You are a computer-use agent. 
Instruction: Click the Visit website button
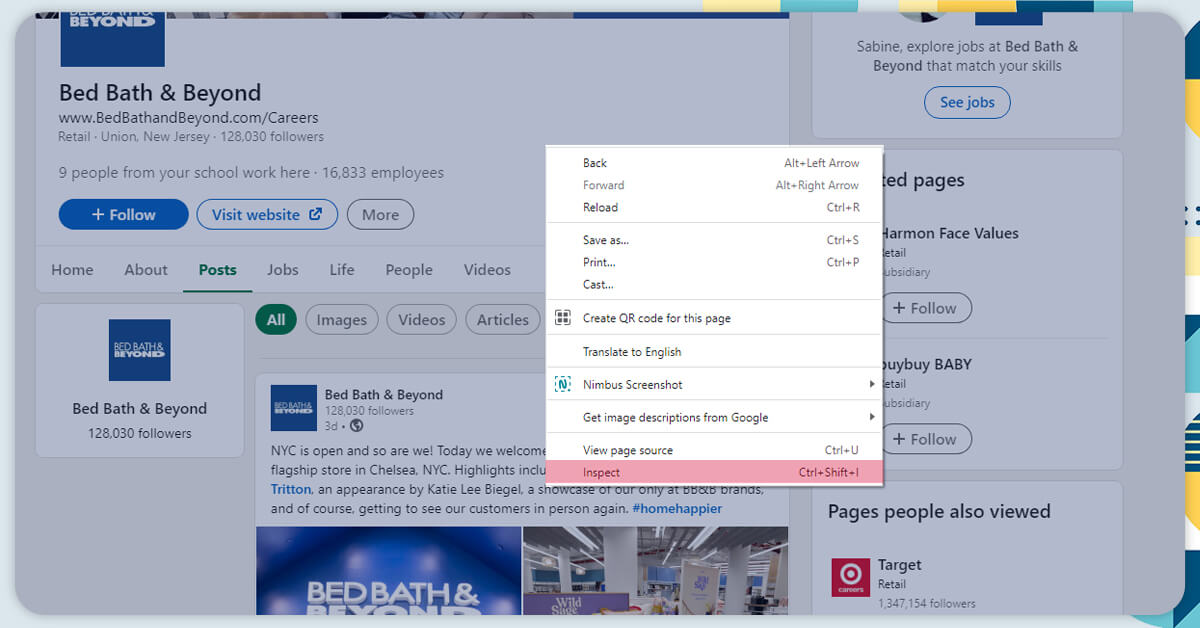pyautogui.click(x=267, y=214)
